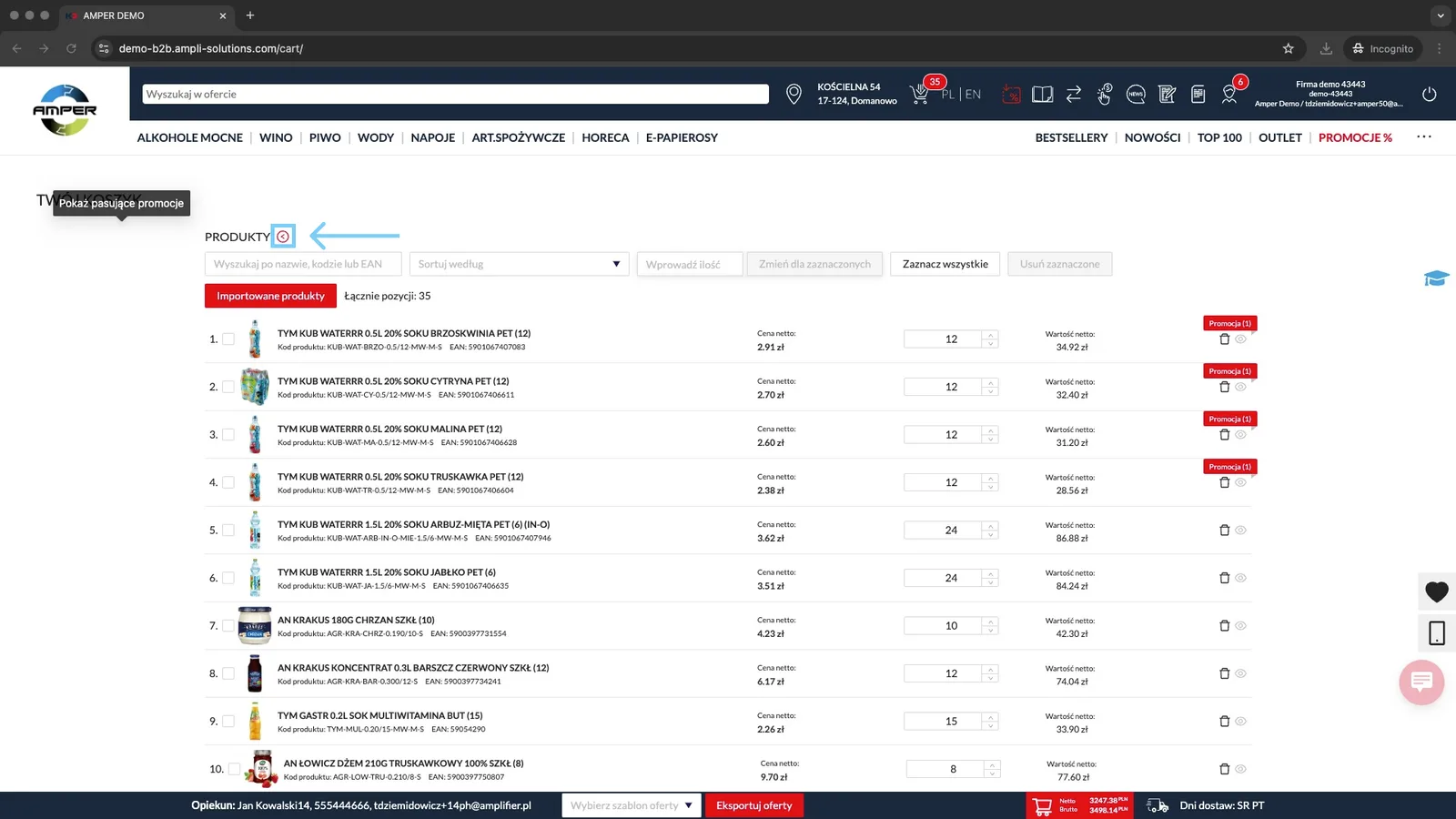
Task: Open the Wybierz szablon oferty dropdown
Action: [632, 805]
